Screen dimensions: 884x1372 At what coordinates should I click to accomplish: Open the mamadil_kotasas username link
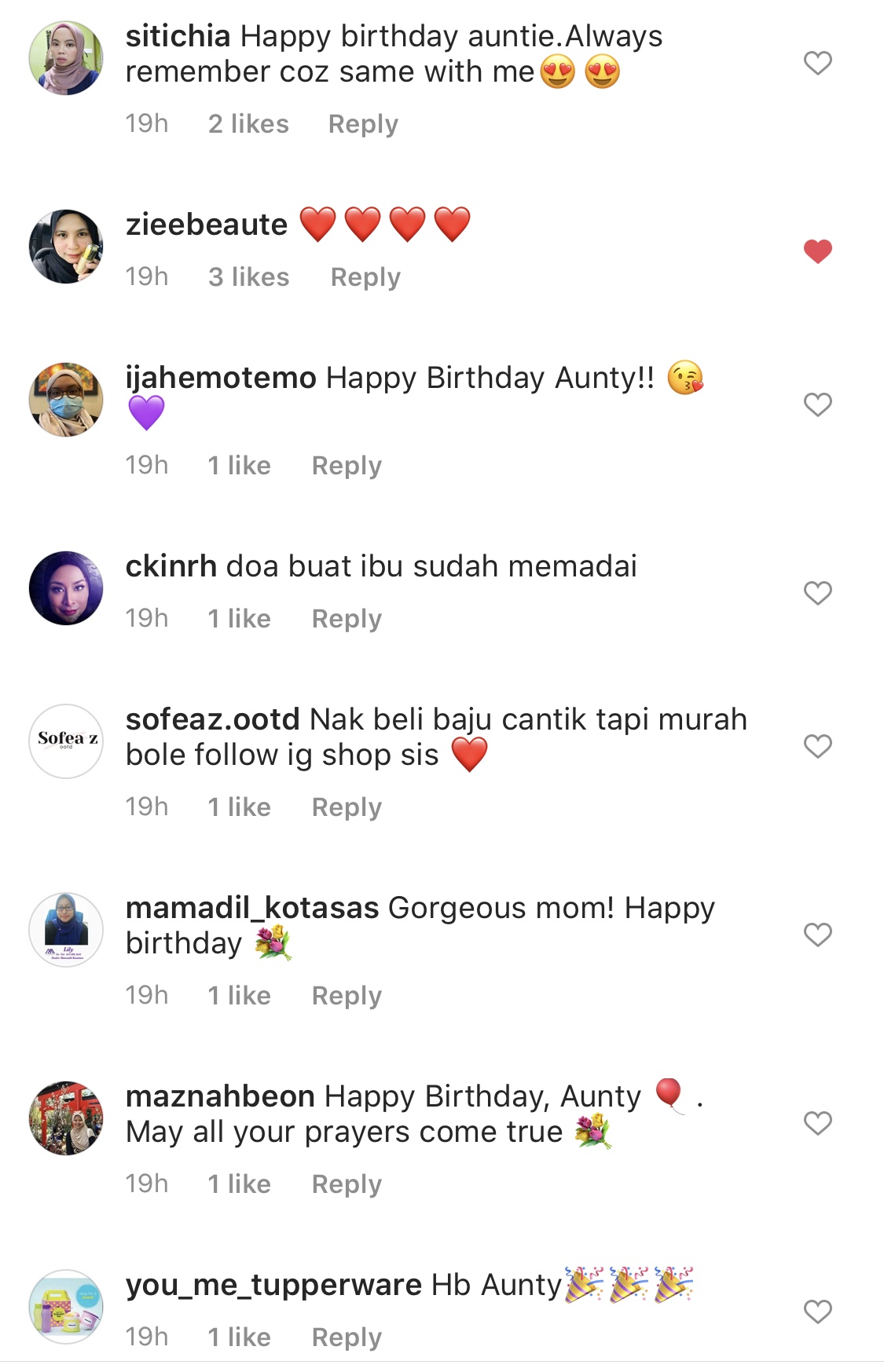coord(252,908)
